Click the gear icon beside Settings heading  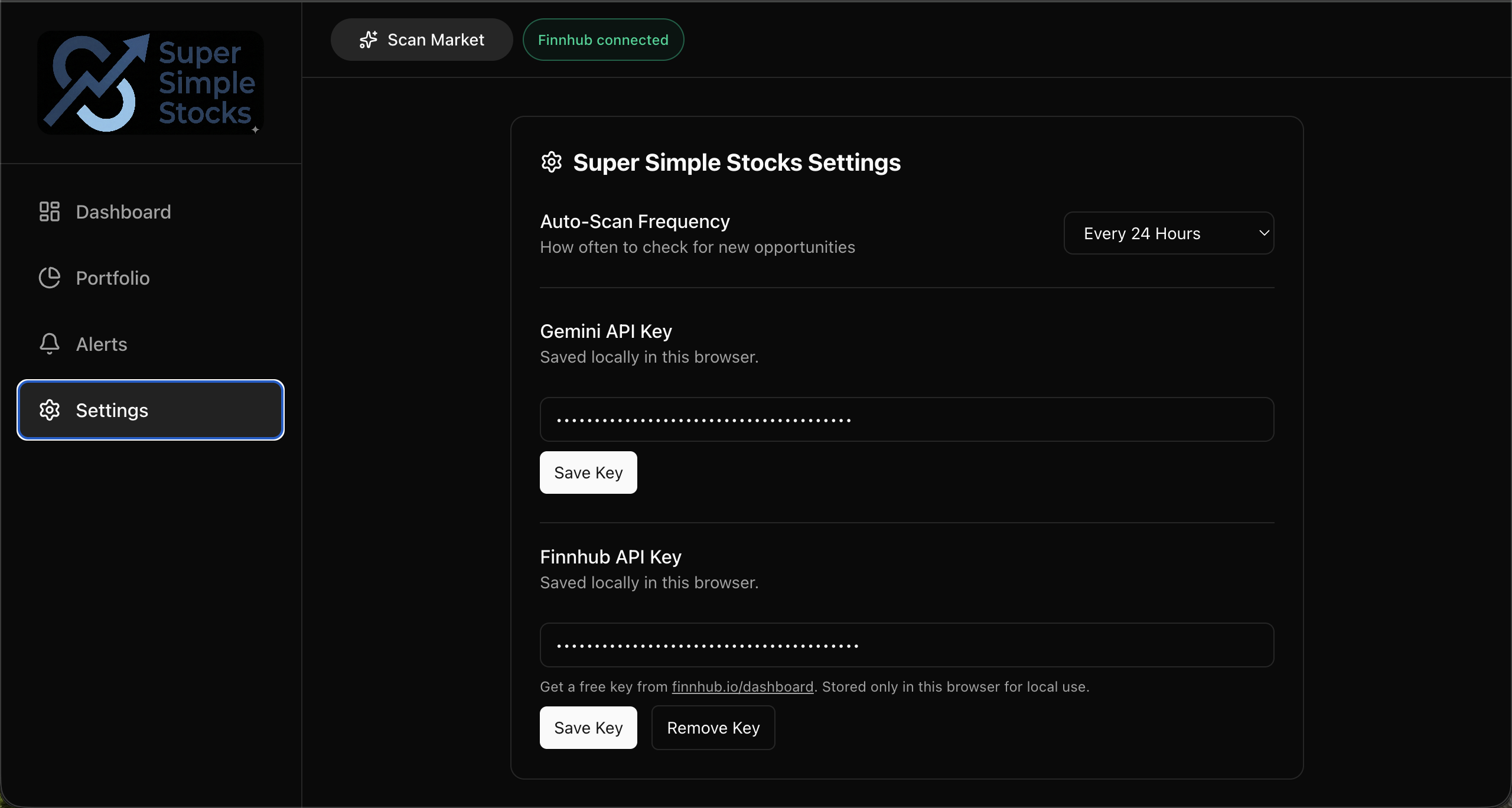tap(552, 162)
